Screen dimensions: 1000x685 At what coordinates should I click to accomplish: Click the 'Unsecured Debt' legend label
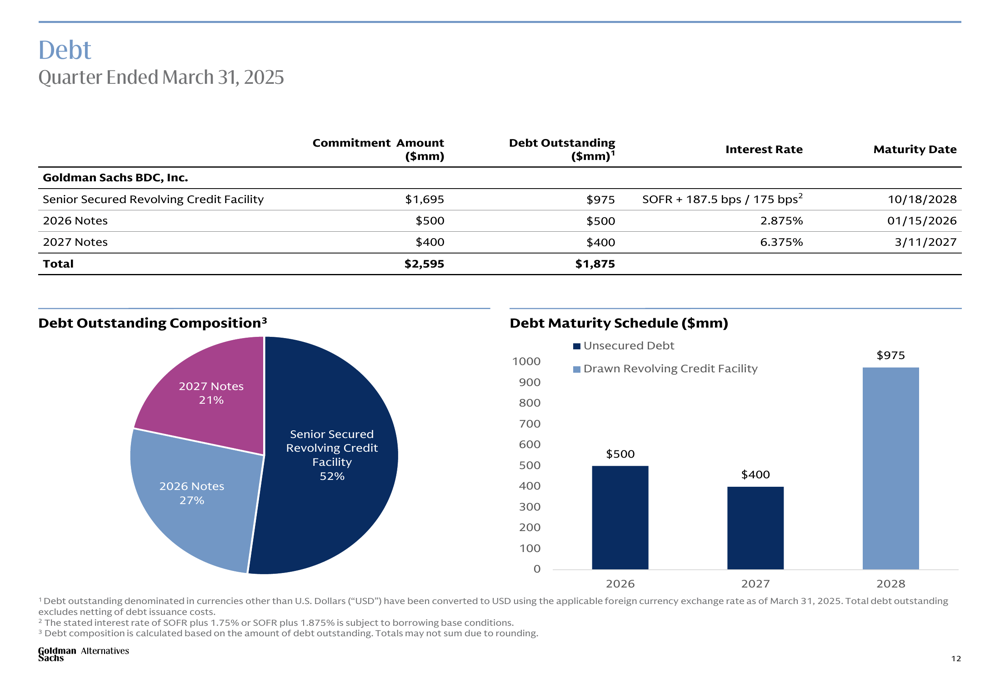[x=629, y=346]
